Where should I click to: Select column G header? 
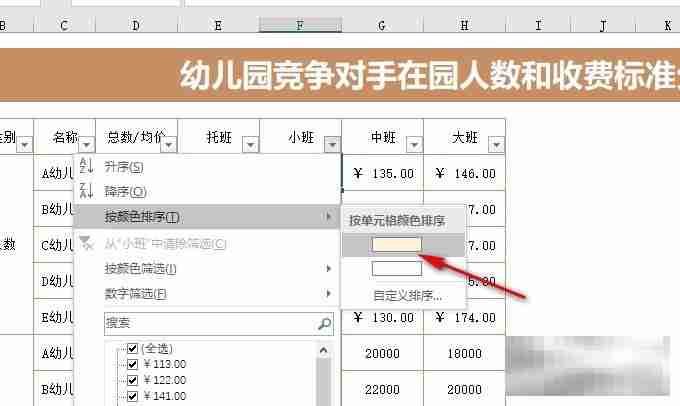[x=382, y=25]
